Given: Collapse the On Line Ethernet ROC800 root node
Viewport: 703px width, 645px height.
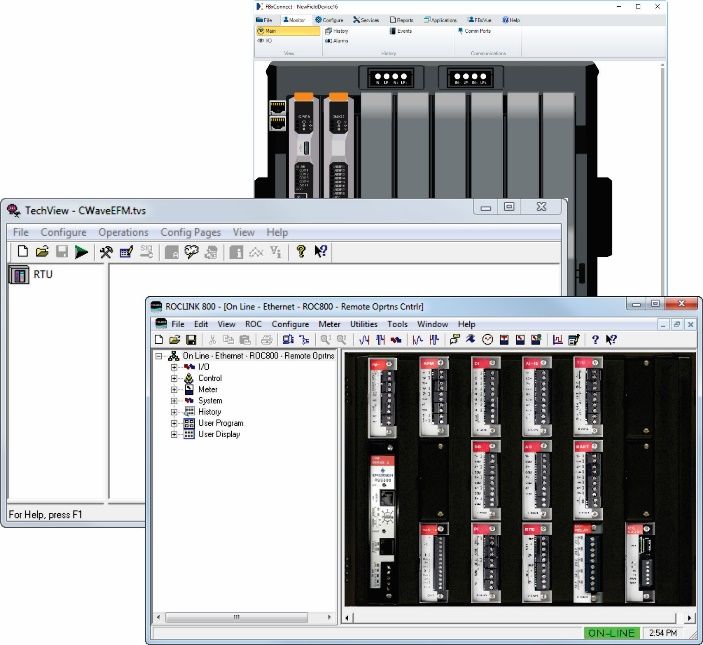Looking at the screenshot, I should coord(158,356).
